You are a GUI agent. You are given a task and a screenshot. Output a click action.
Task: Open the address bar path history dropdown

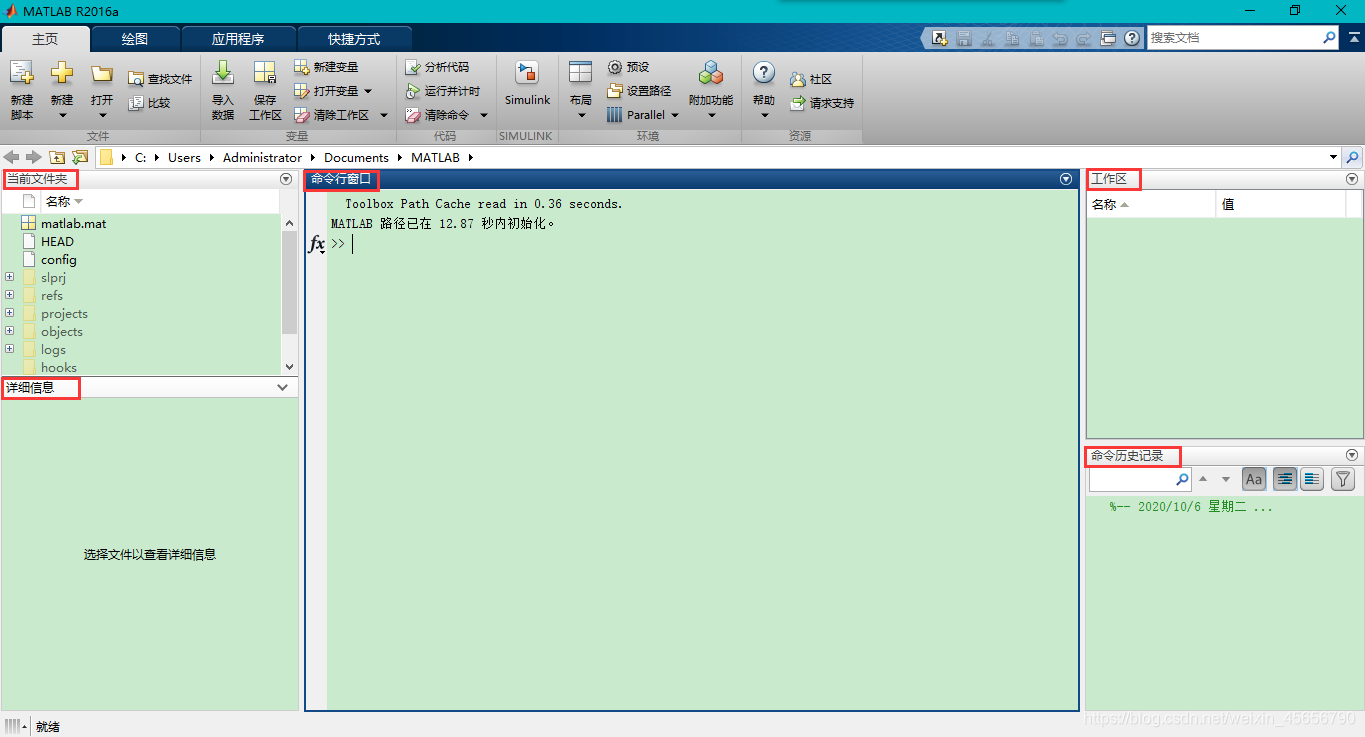point(1333,157)
